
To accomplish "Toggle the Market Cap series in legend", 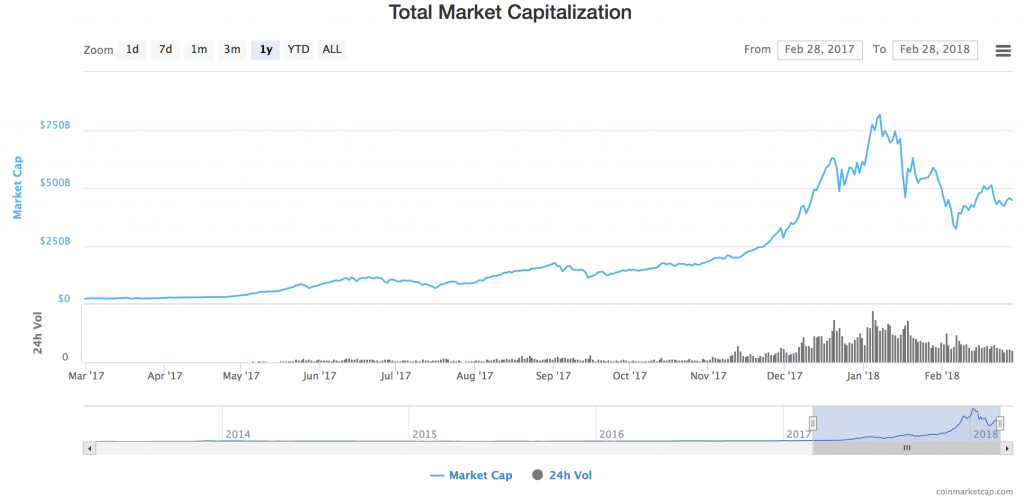I will tap(471, 475).
